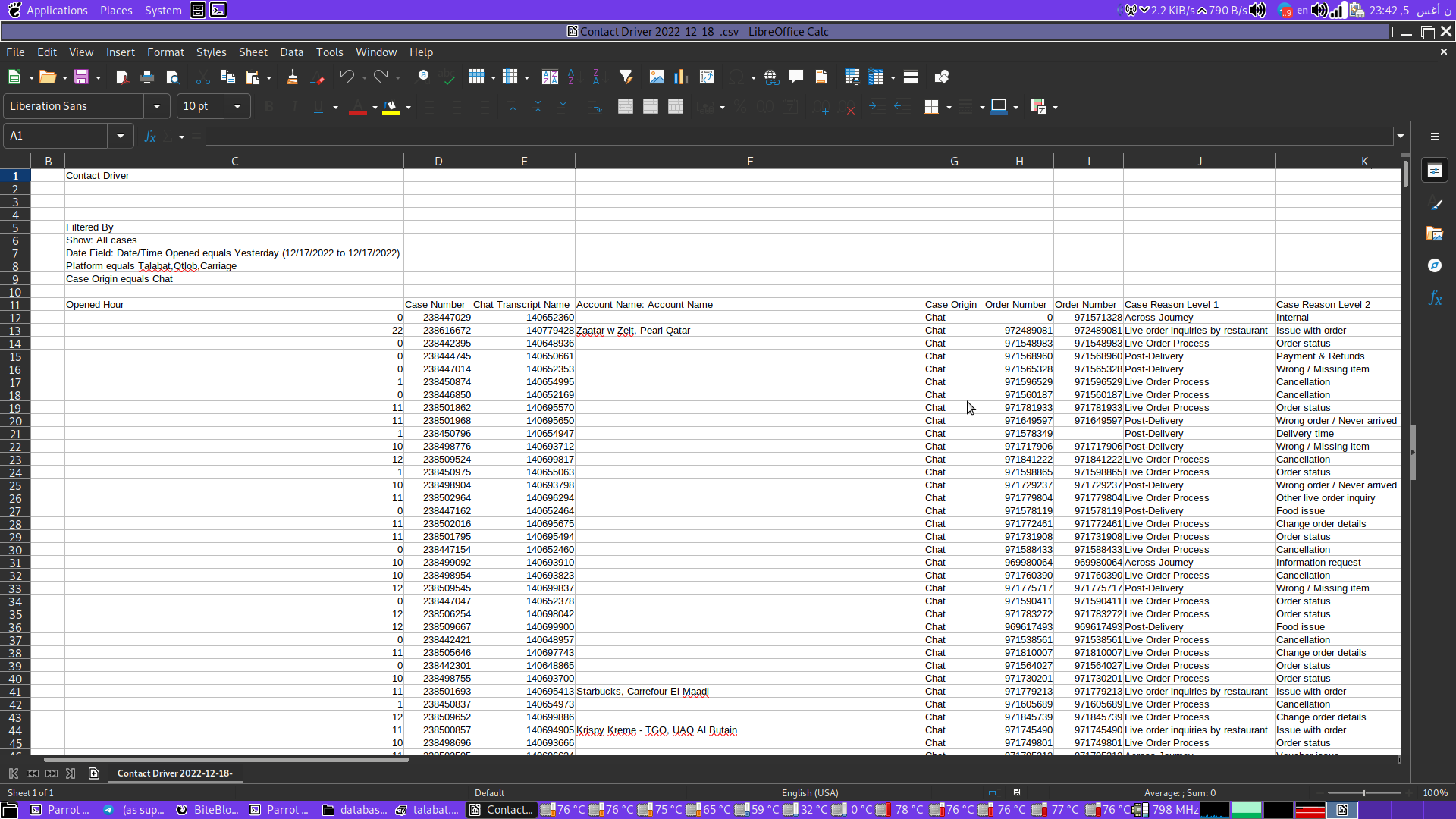Click the Export as PDF icon
Screen dimensions: 1456x819
(x=121, y=77)
